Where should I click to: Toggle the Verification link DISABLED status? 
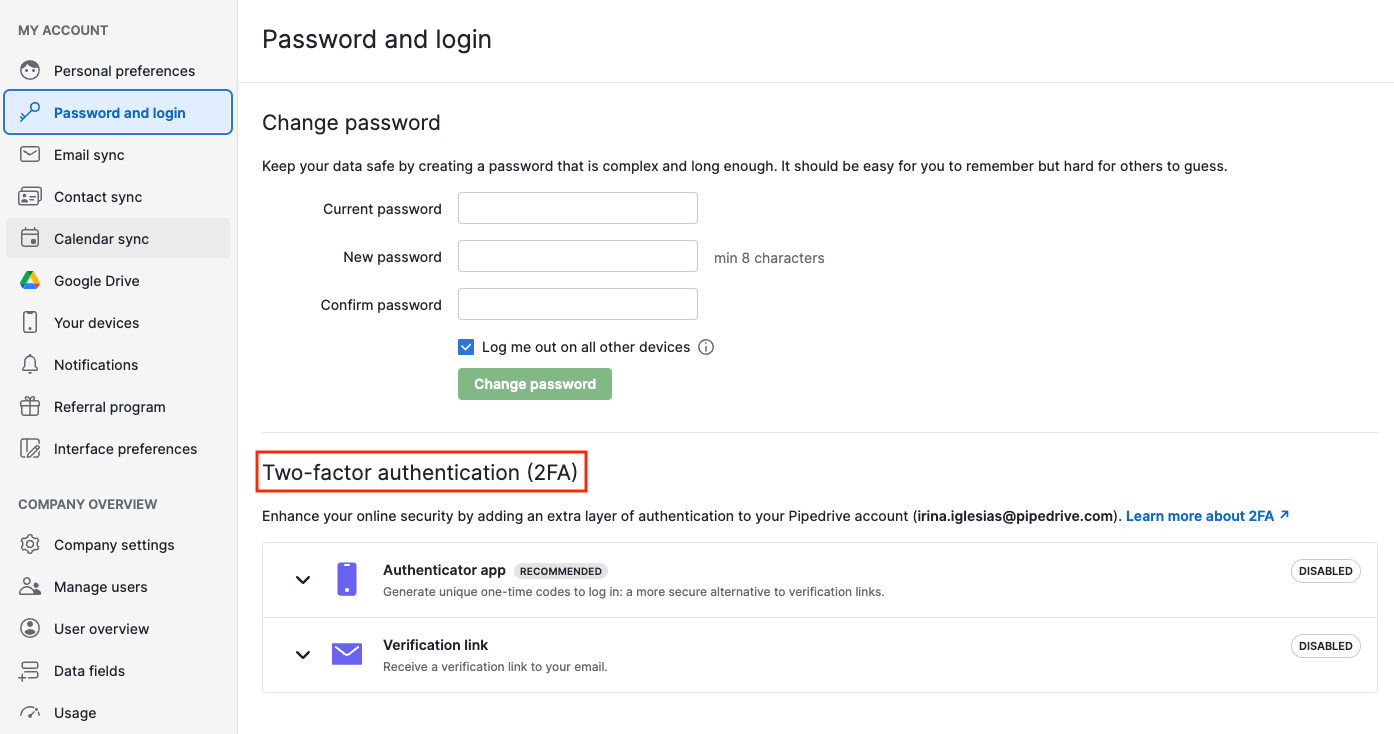pos(1325,645)
